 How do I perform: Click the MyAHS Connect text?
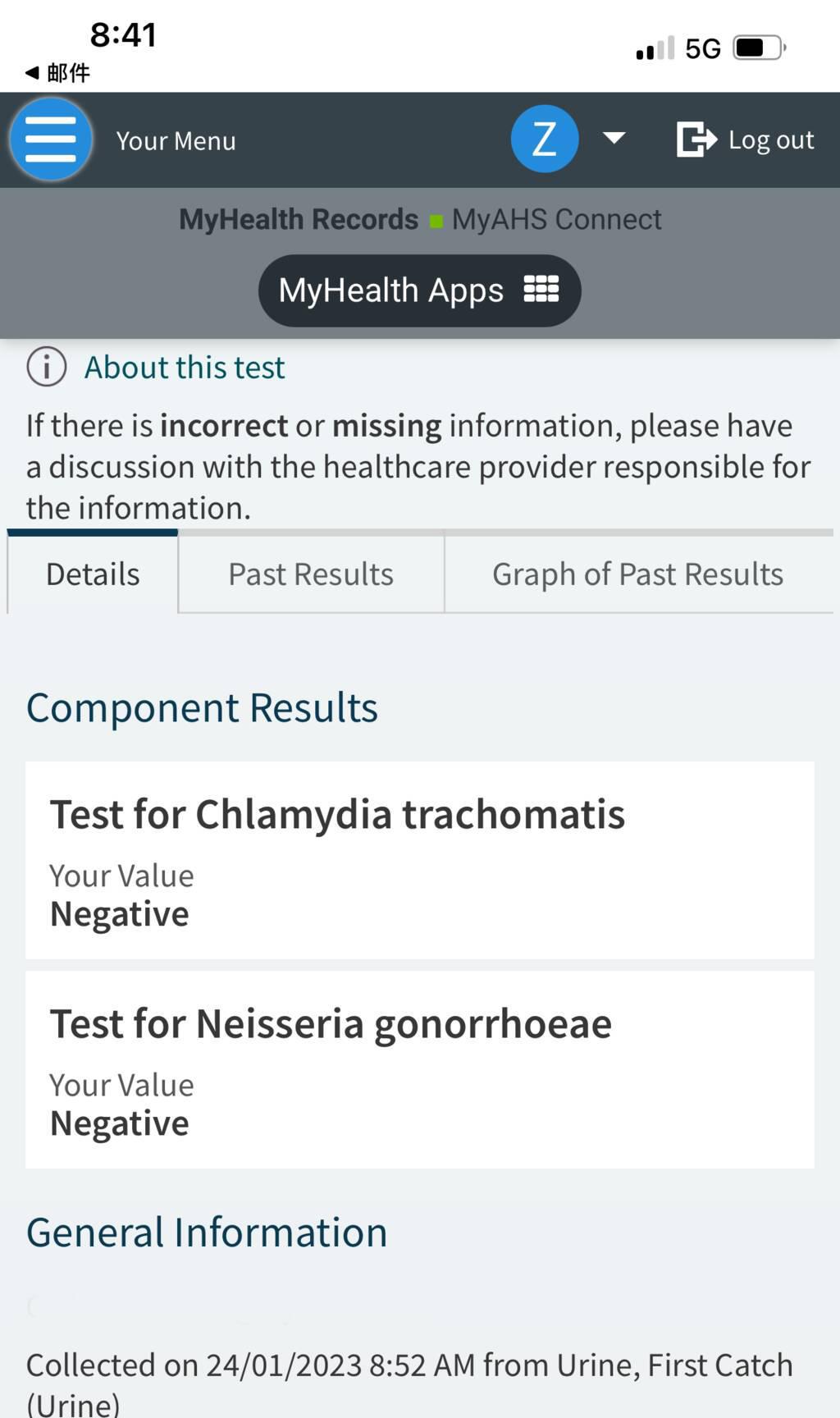click(x=556, y=219)
